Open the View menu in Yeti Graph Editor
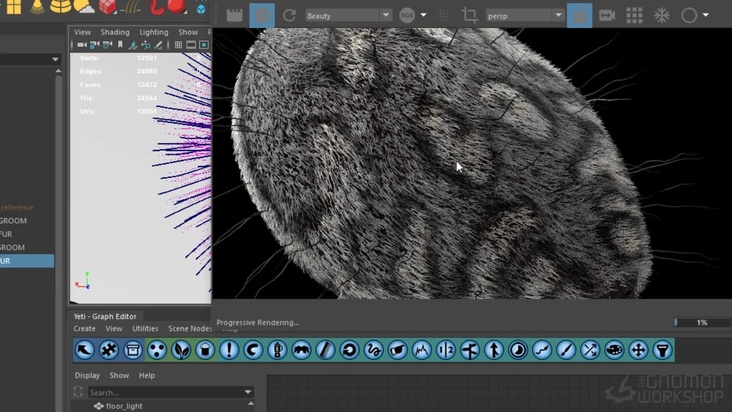 click(x=113, y=328)
